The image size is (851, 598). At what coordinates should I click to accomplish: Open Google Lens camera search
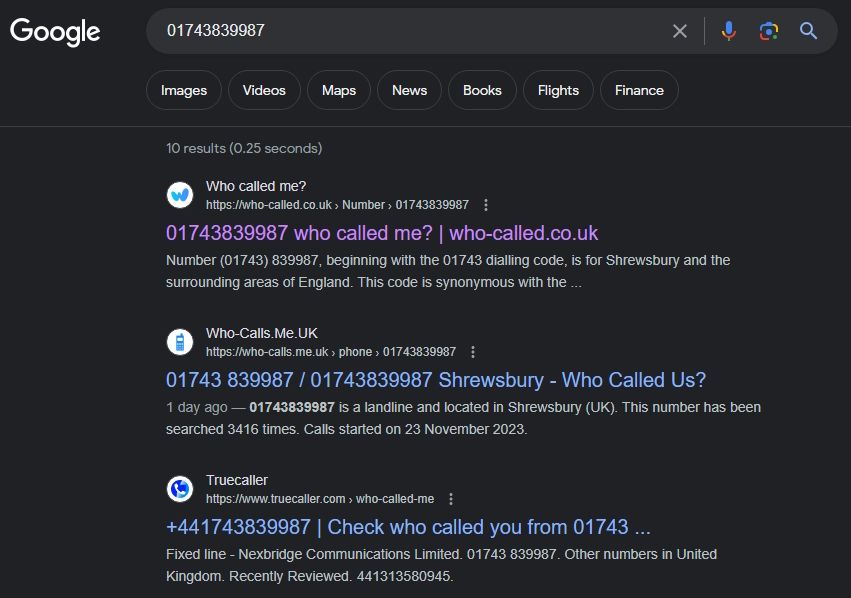pyautogui.click(x=768, y=31)
